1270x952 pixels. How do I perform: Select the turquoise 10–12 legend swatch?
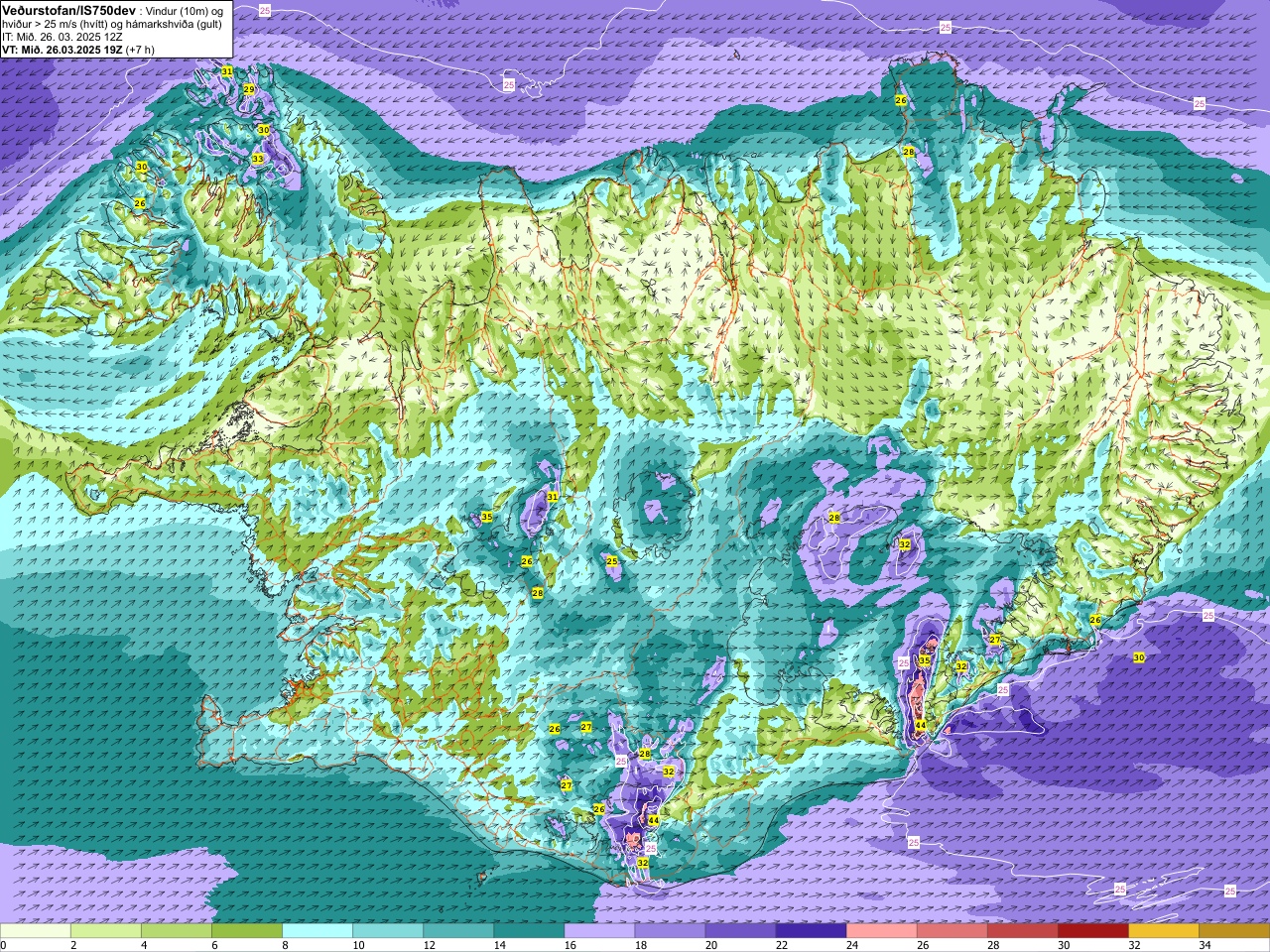(x=388, y=931)
